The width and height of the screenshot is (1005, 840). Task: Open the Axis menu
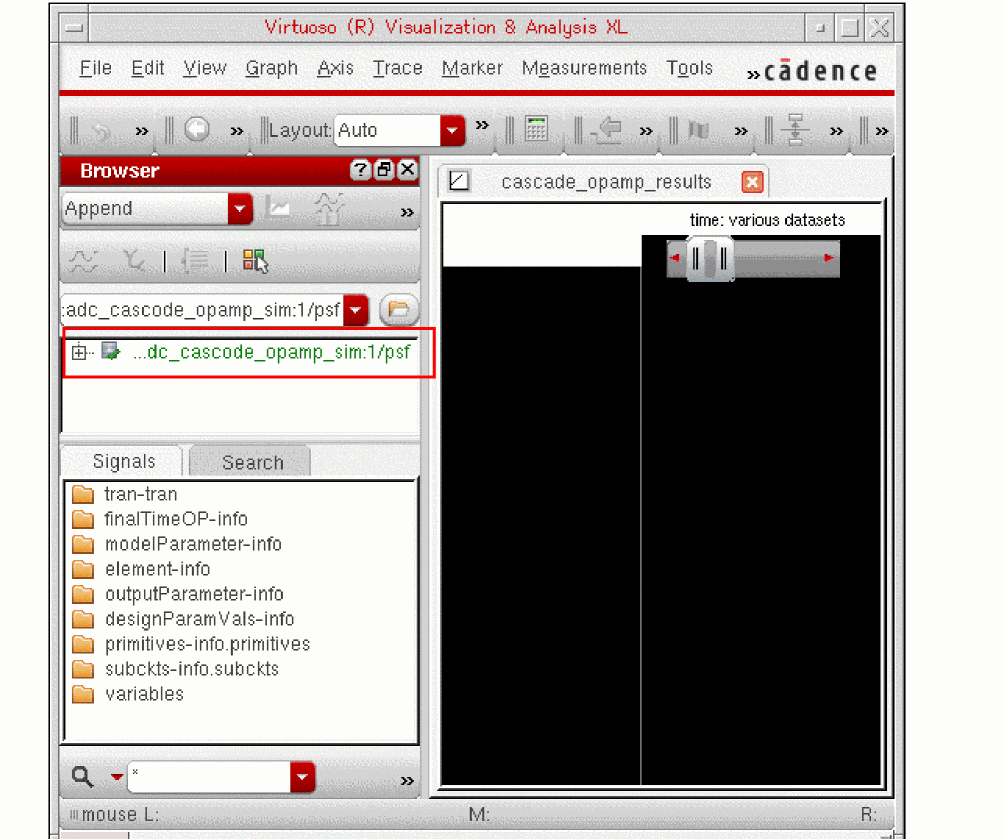click(335, 67)
